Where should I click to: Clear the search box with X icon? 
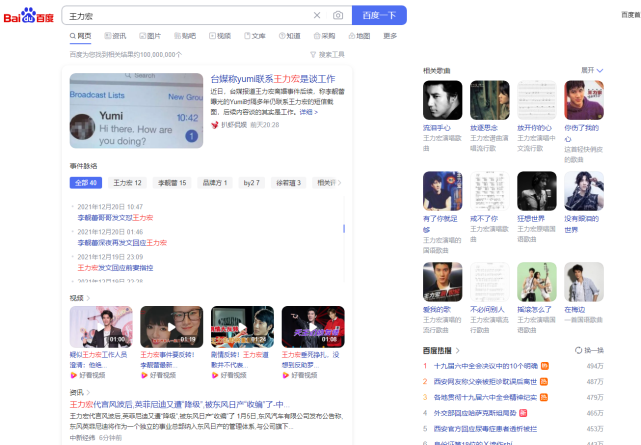point(317,16)
